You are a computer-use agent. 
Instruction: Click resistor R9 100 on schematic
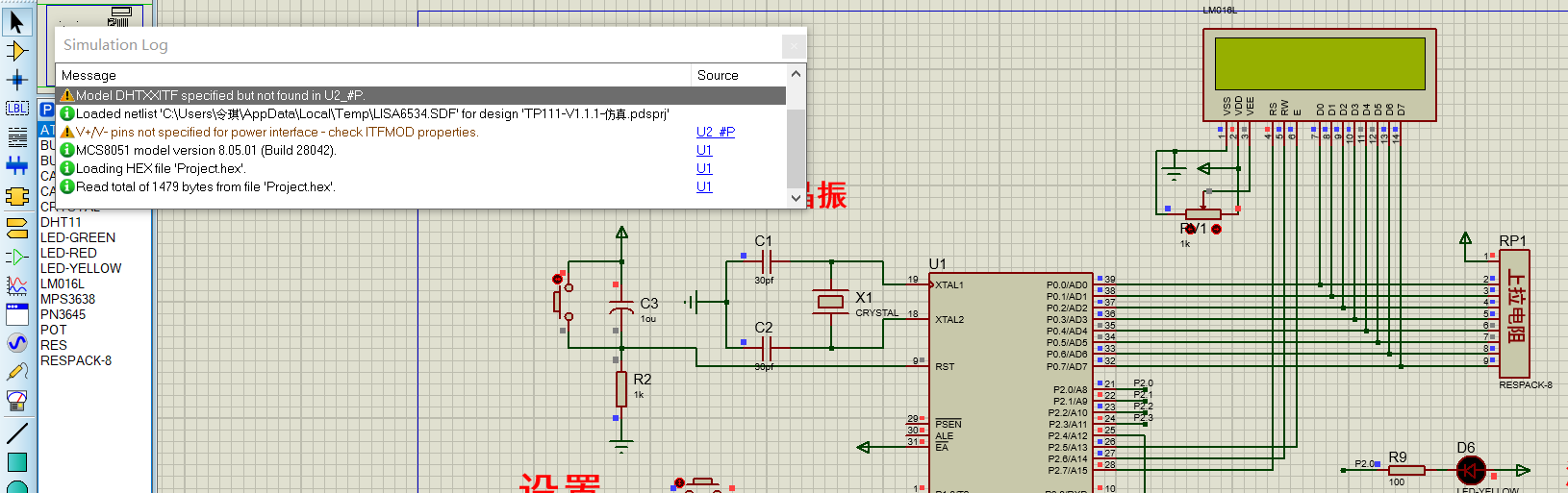(1406, 470)
